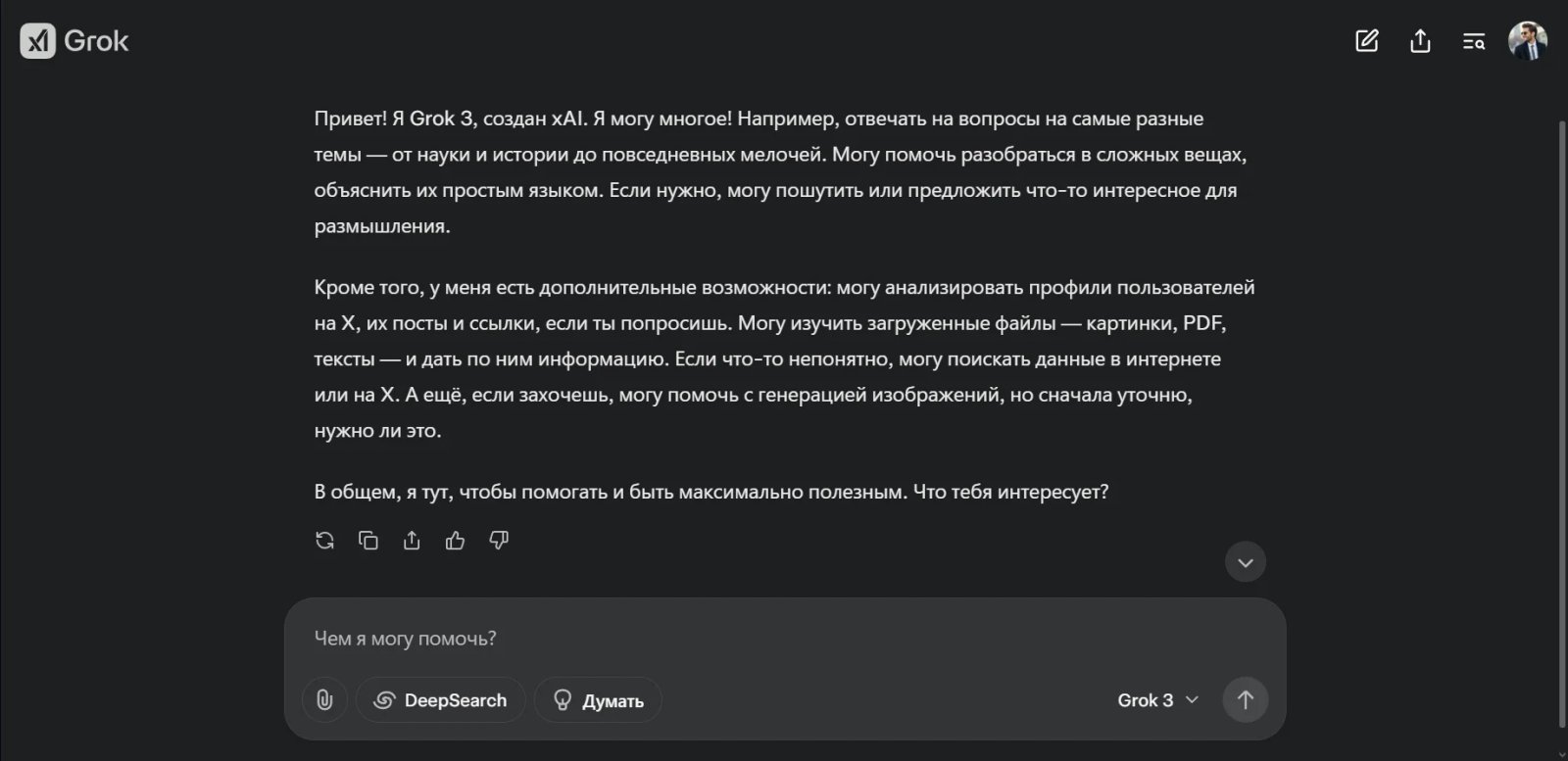
Task: Click the paragraph starting 'Кроме того, у меня'
Action: tap(784, 359)
